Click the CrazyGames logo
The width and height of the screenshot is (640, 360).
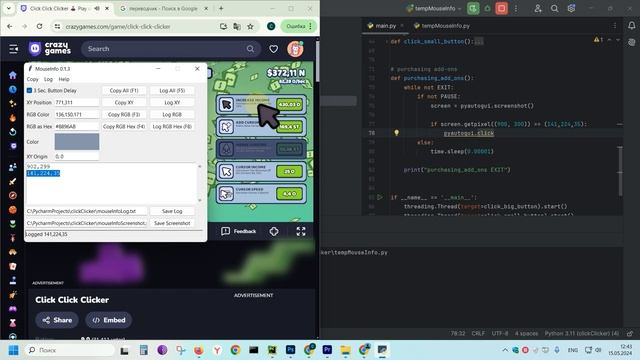point(50,49)
